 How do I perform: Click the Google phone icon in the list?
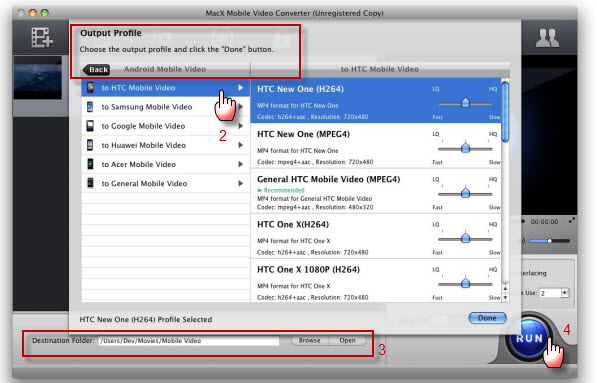pyautogui.click(x=90, y=126)
